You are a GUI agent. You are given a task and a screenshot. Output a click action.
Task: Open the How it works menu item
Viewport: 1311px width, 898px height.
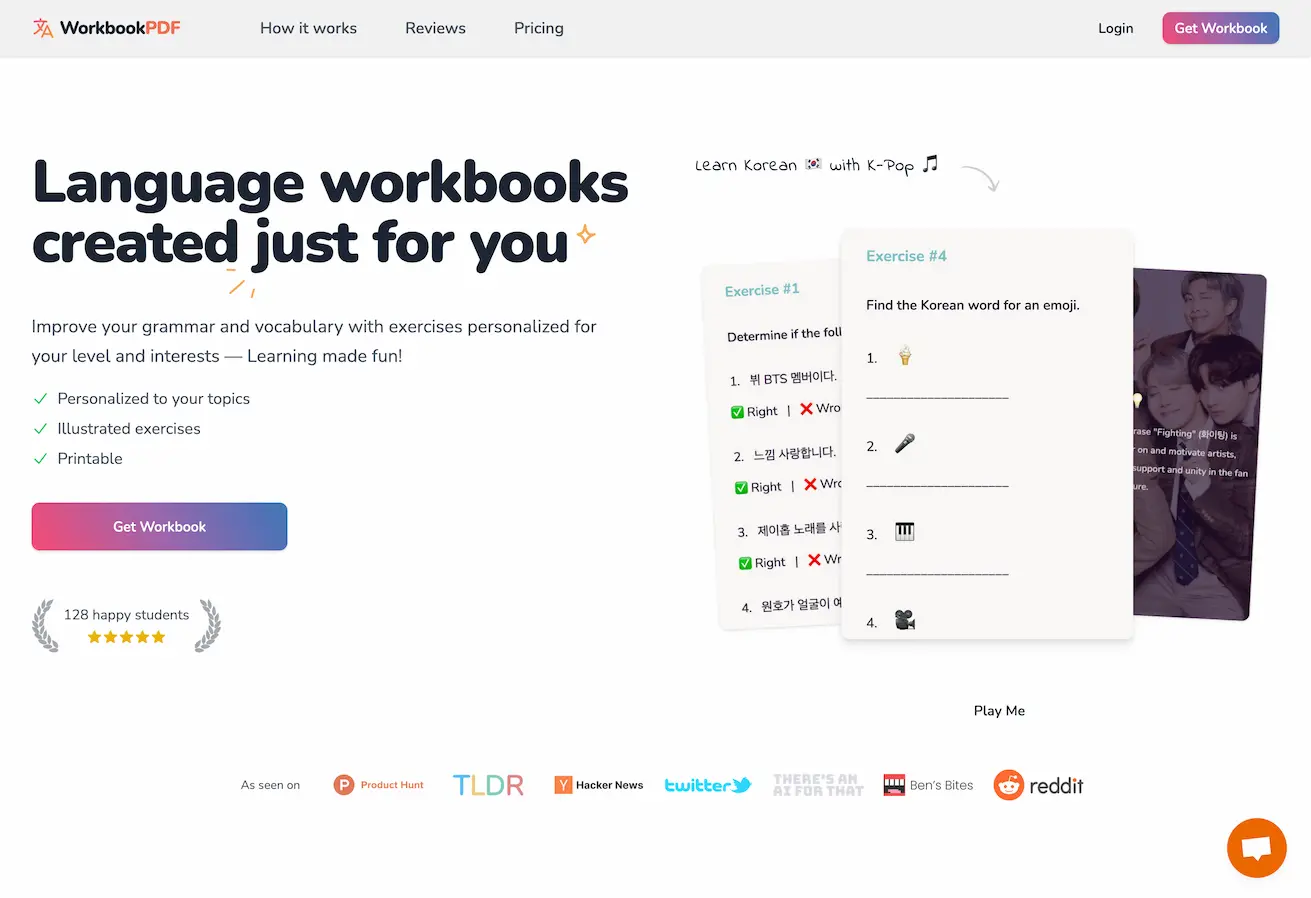click(308, 28)
